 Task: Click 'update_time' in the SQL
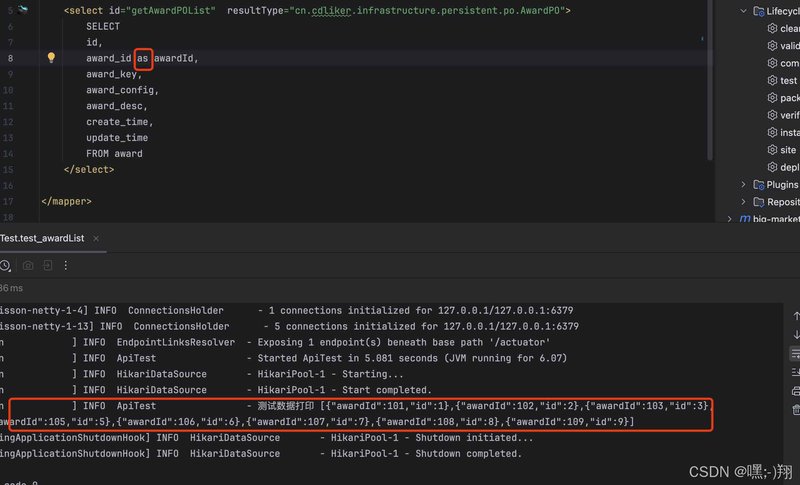click(117, 138)
